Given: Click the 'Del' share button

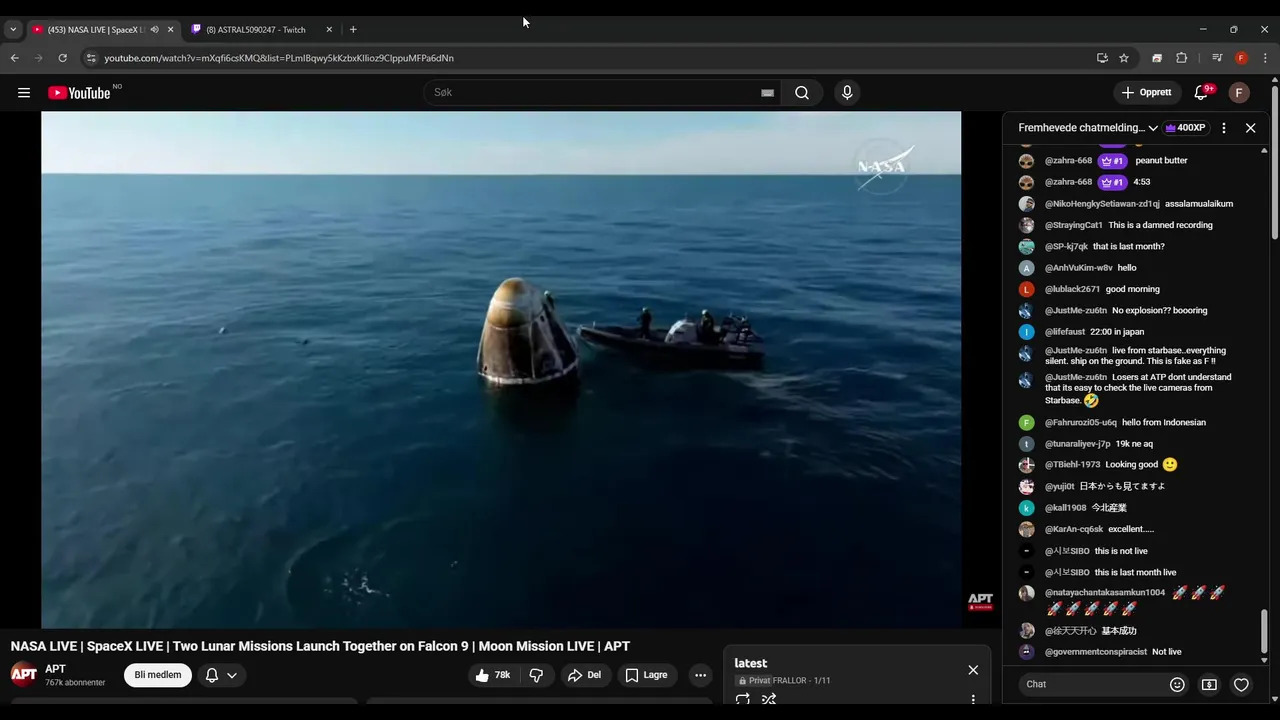Looking at the screenshot, I should point(584,675).
